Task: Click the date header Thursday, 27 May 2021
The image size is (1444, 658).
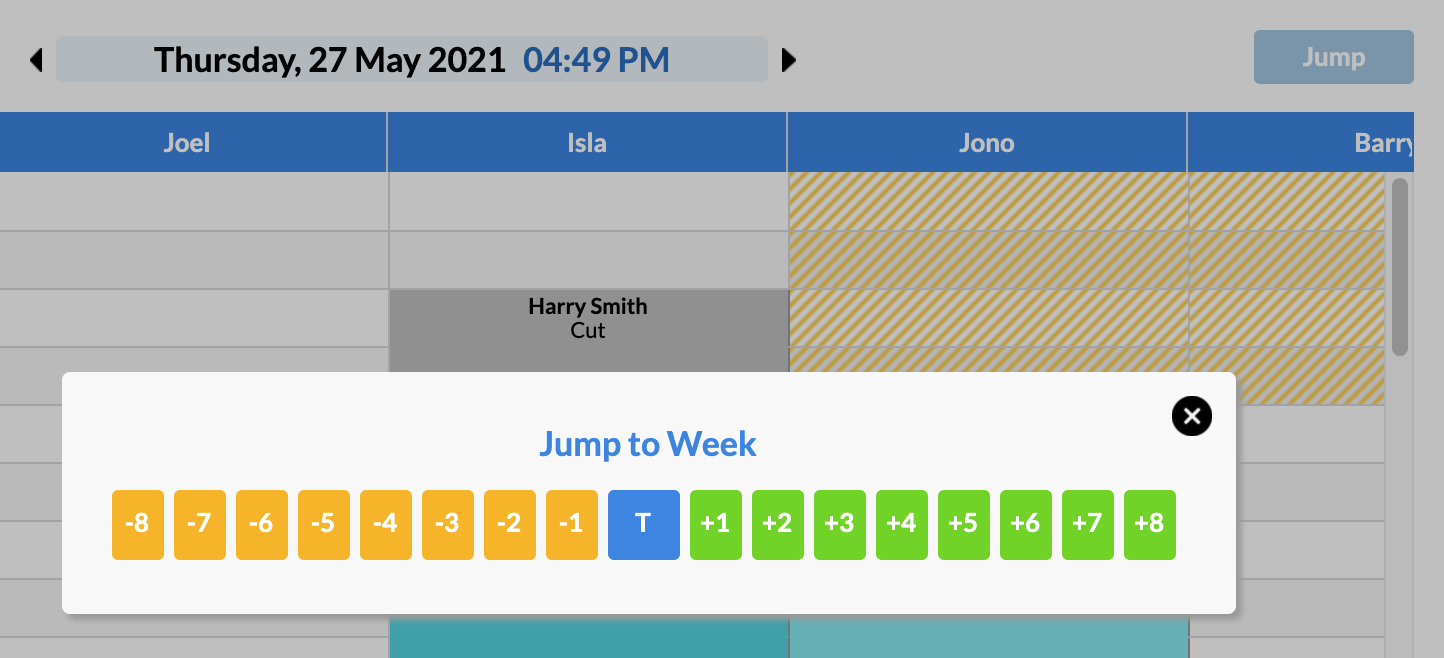Action: (x=328, y=60)
